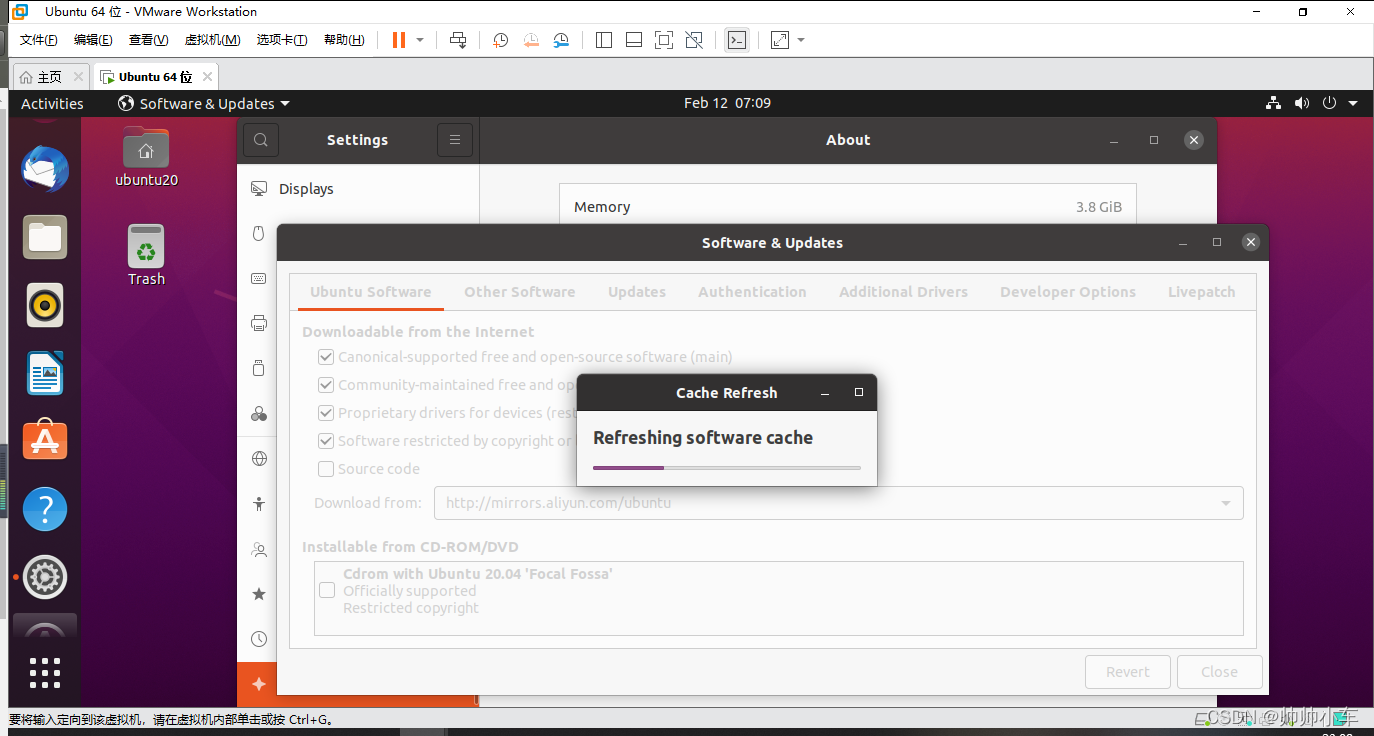Image resolution: width=1374 pixels, height=736 pixels.
Task: Enable the Source code checkbox
Action: pyautogui.click(x=326, y=469)
